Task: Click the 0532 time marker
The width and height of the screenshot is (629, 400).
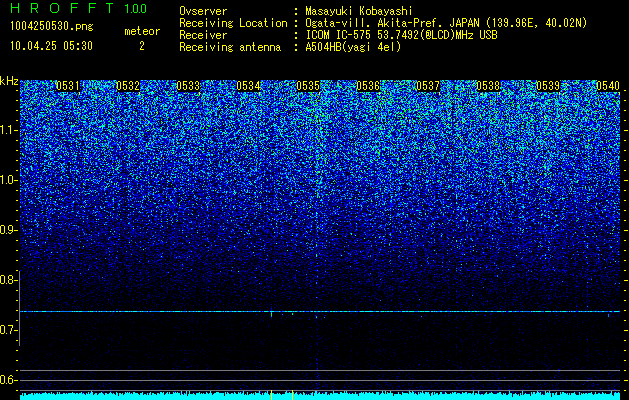Action: tap(128, 86)
